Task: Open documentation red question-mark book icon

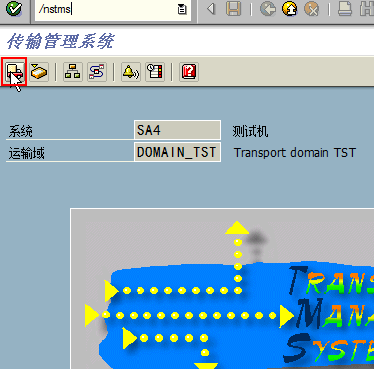Action: tap(189, 71)
